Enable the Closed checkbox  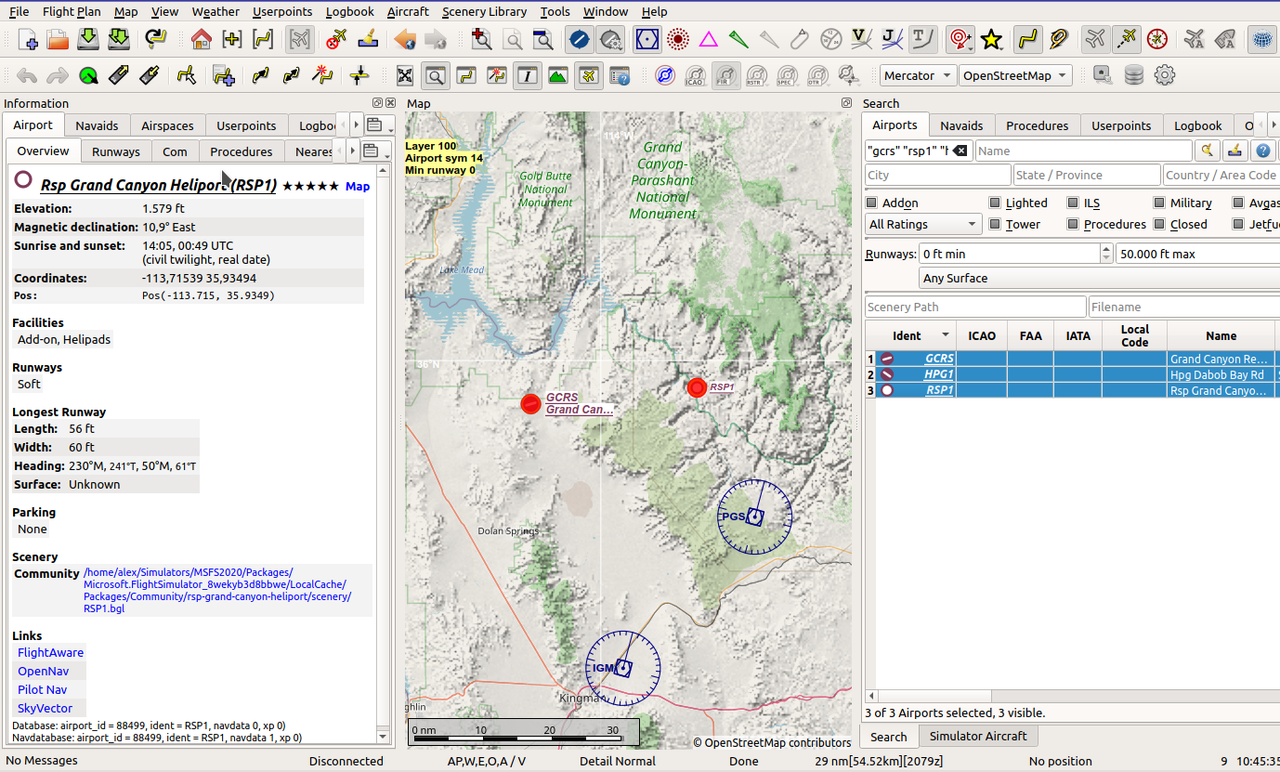tap(1160, 225)
